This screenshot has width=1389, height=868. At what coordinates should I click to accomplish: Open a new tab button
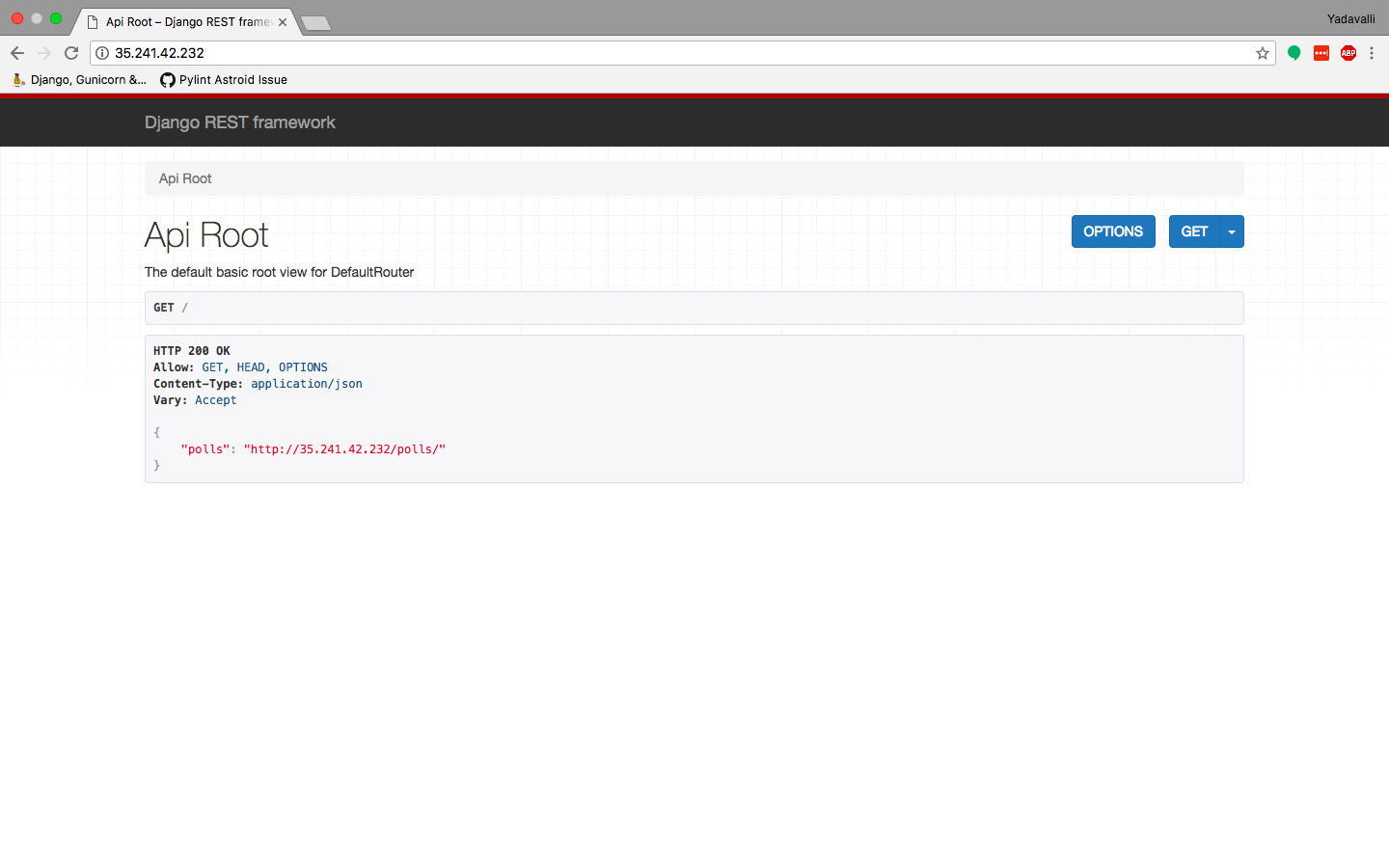(x=315, y=23)
